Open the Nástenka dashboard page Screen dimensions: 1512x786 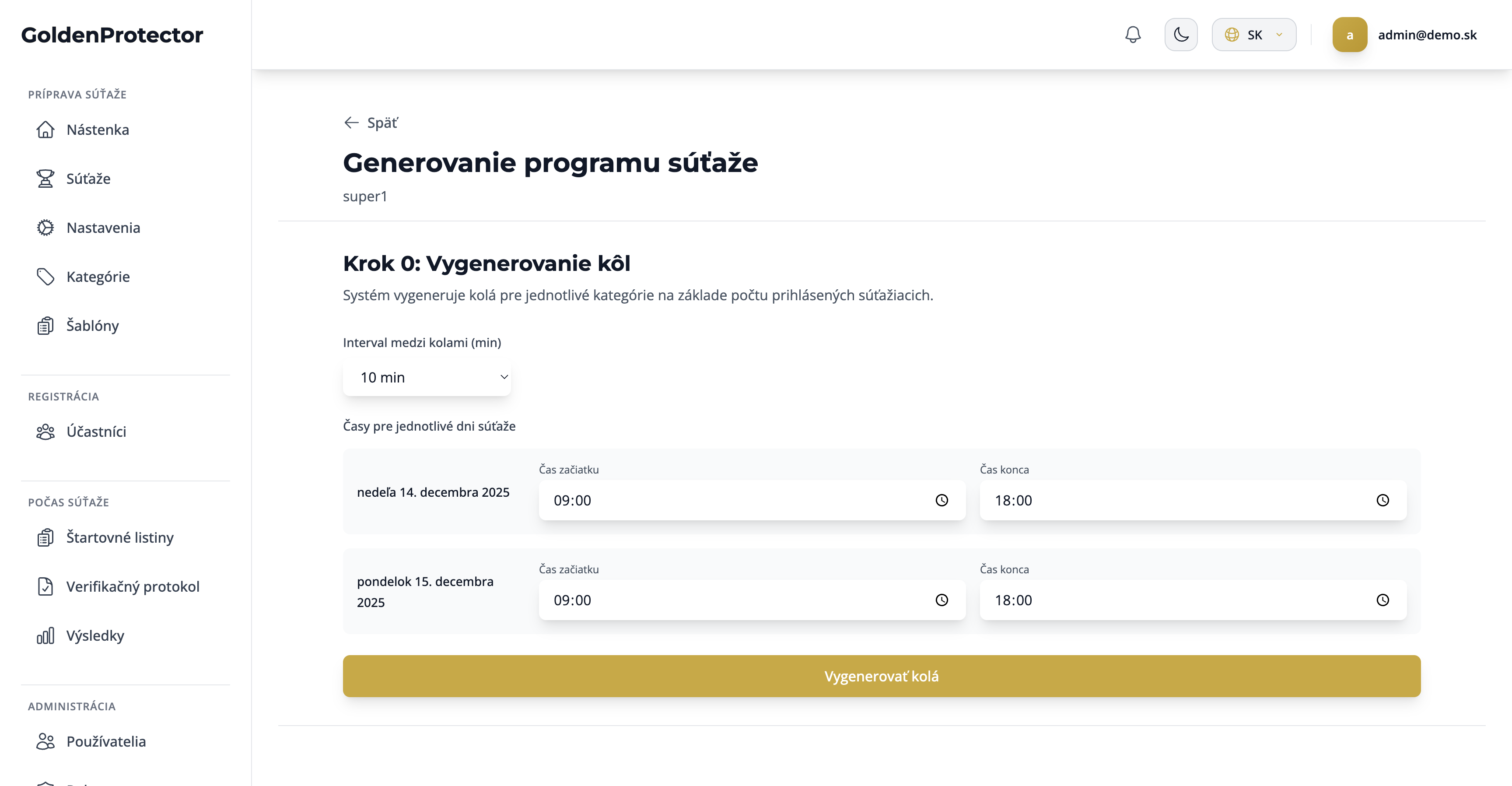click(98, 130)
